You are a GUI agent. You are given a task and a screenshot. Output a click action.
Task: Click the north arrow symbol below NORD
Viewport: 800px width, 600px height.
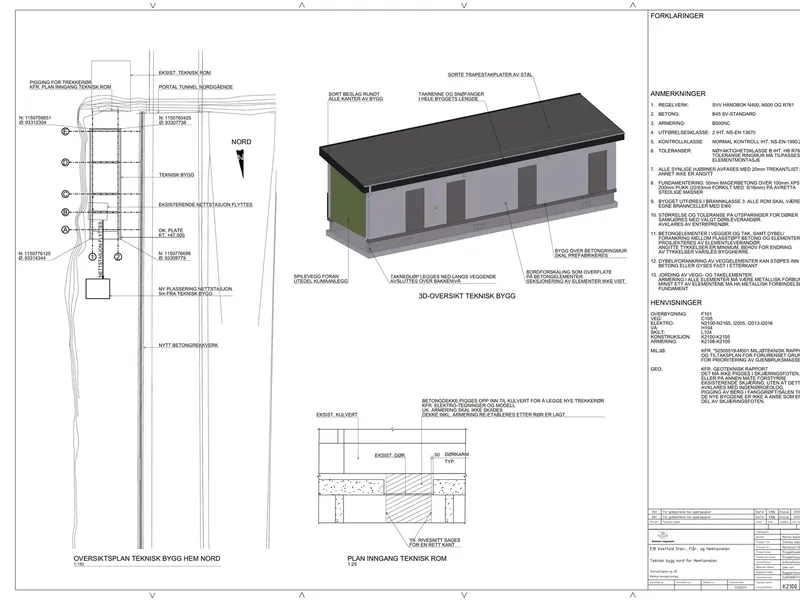(x=241, y=163)
